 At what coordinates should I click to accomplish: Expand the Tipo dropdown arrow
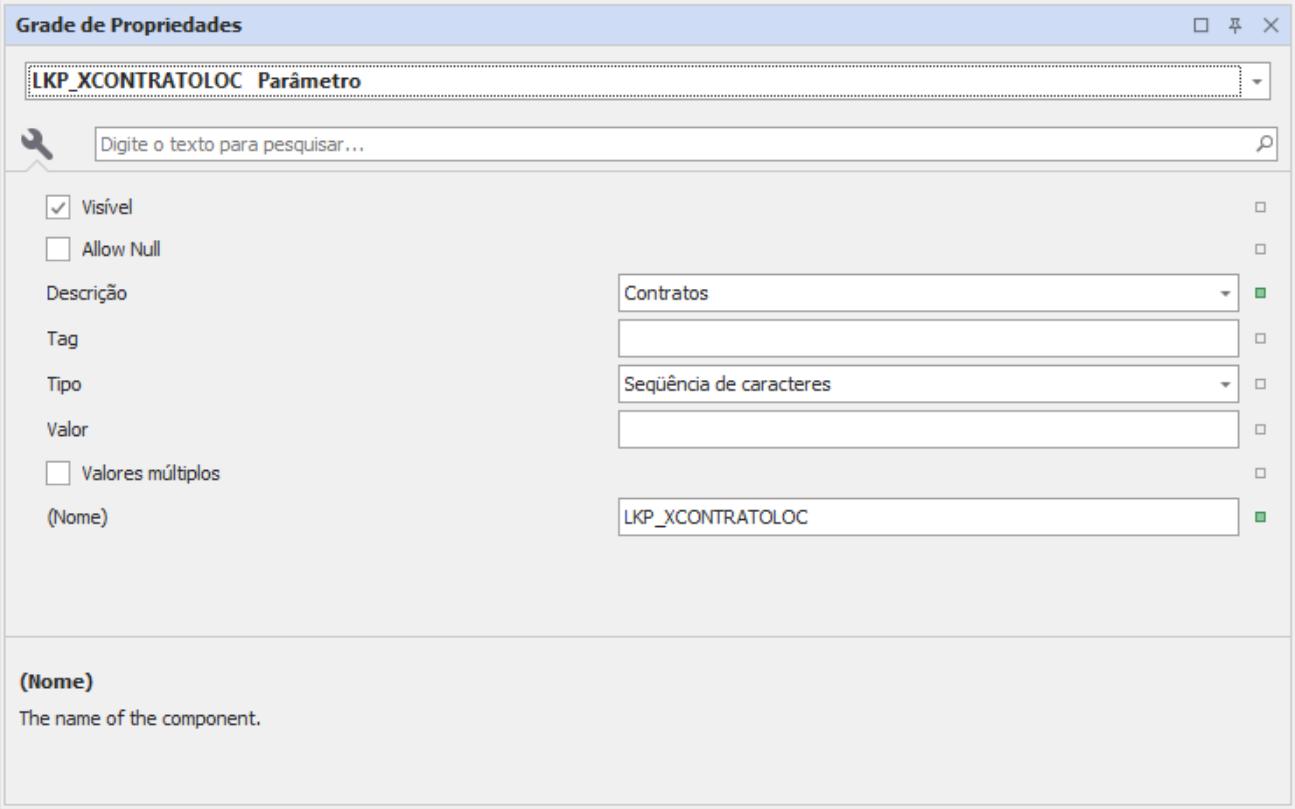(x=1225, y=384)
